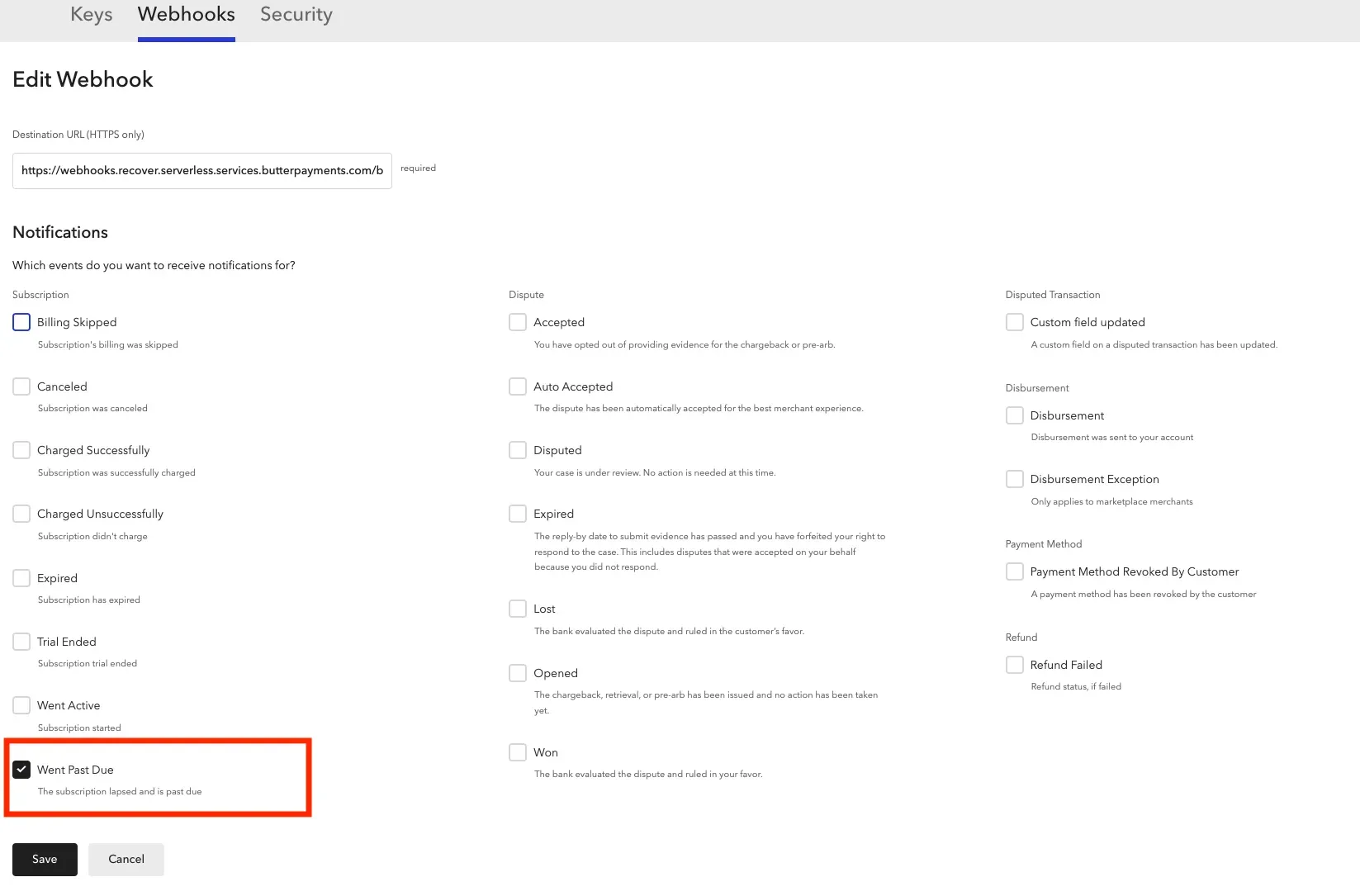1360x896 pixels.
Task: Enable the Went Active checkbox
Action: click(21, 705)
